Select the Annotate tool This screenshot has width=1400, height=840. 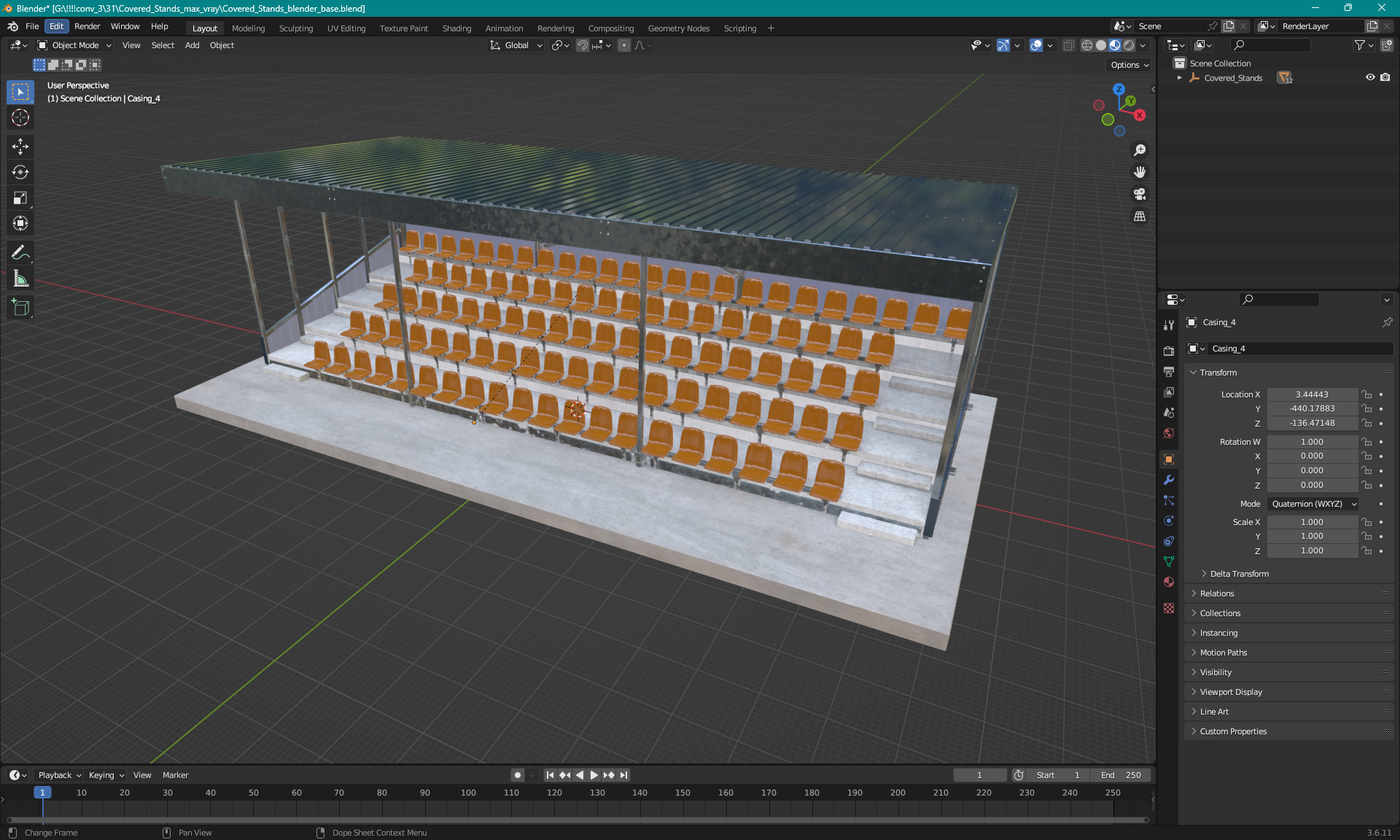pyautogui.click(x=20, y=253)
